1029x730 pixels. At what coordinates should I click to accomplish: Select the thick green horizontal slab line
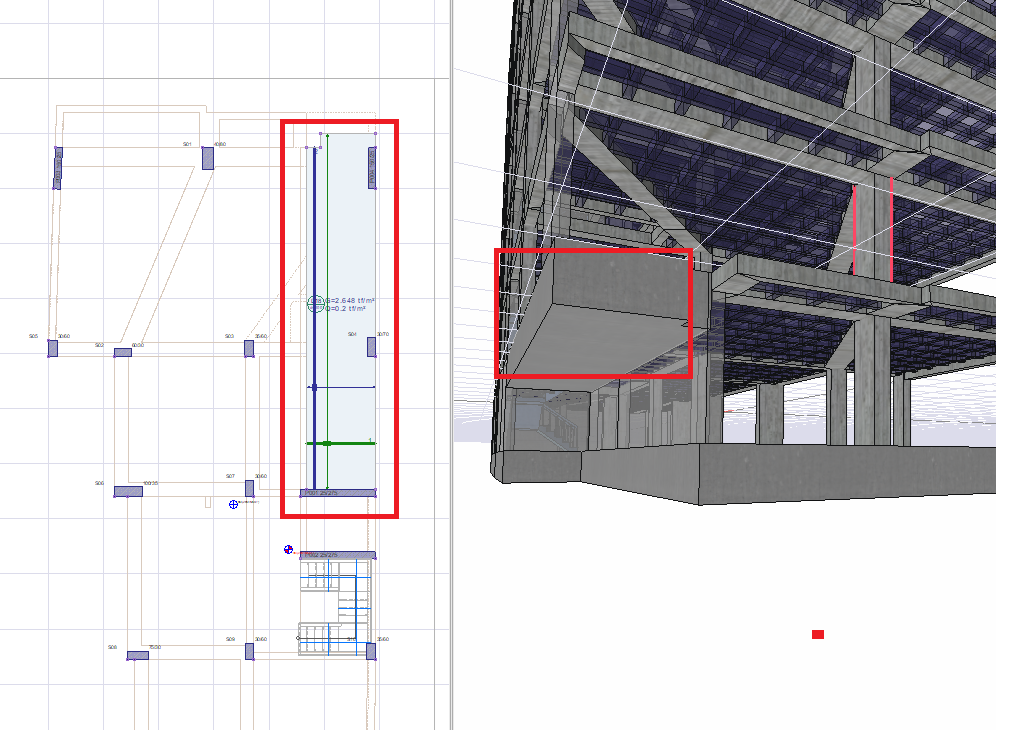click(x=341, y=444)
